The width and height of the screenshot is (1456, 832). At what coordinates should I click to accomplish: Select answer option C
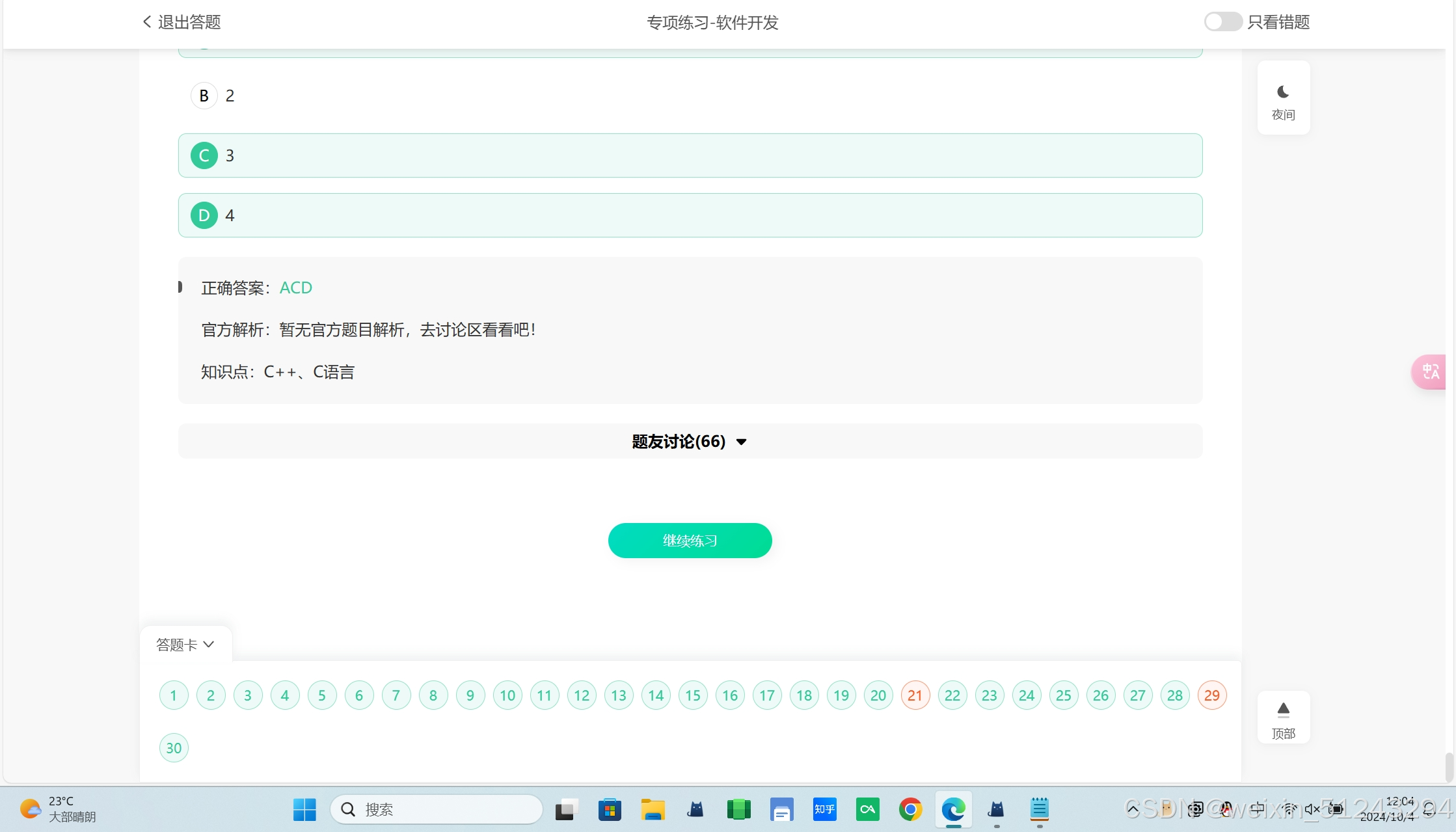pos(204,155)
